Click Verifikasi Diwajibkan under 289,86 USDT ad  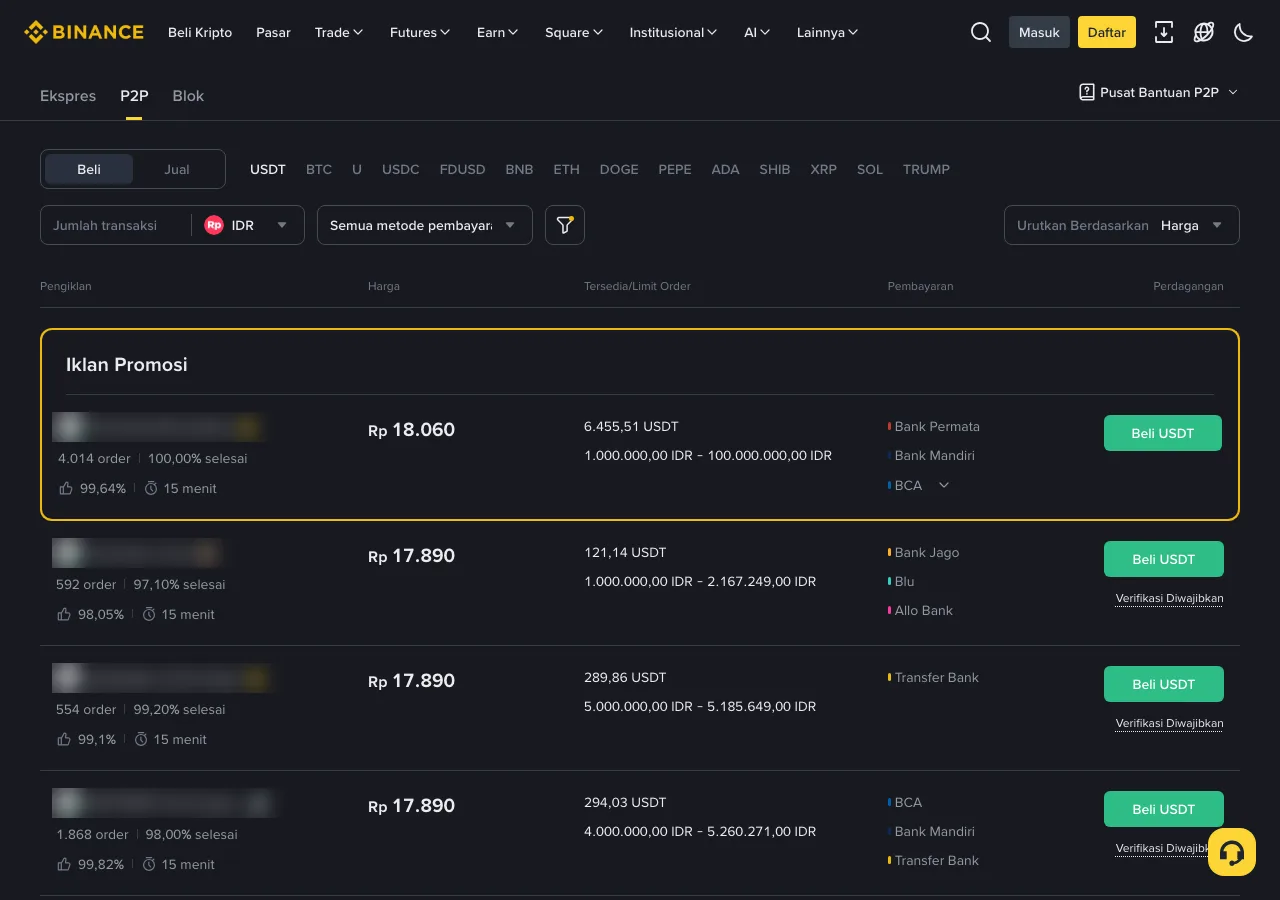coord(1169,723)
